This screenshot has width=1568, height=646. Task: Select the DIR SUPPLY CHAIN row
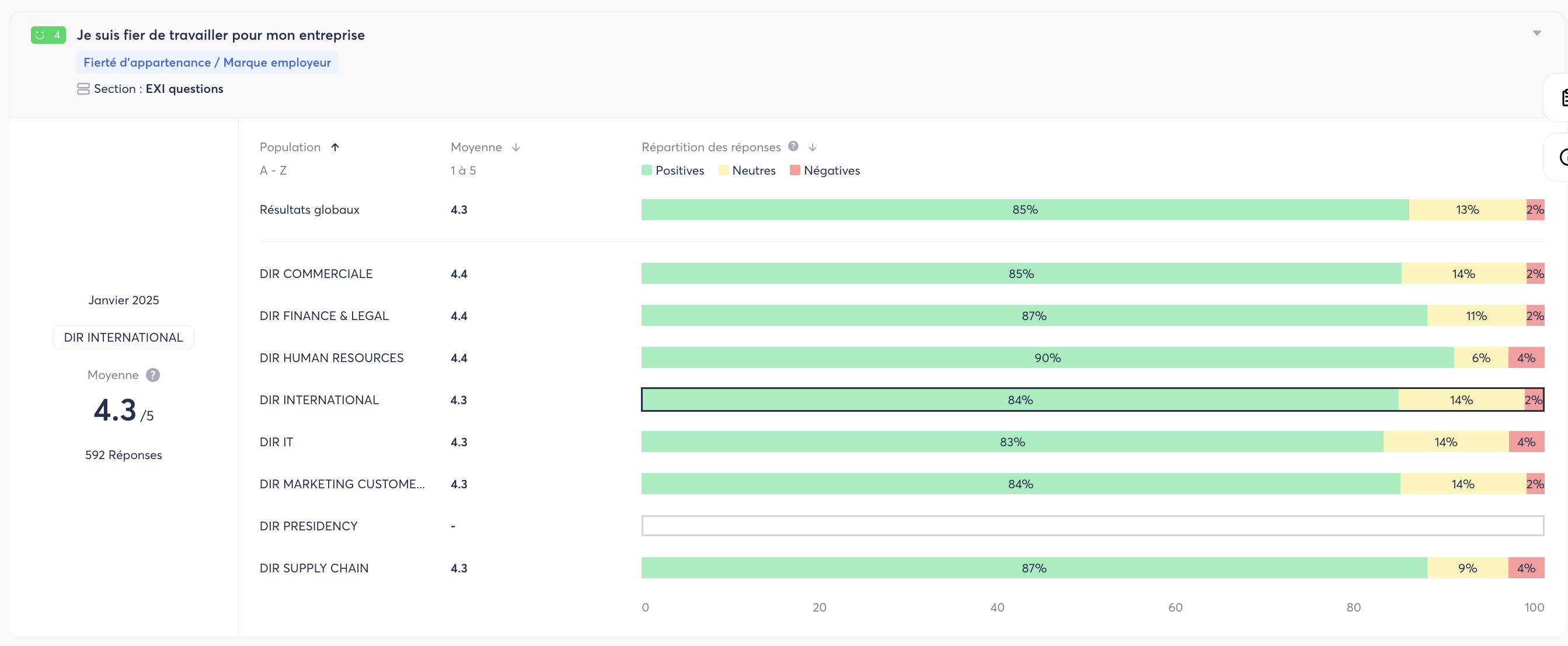(x=313, y=568)
